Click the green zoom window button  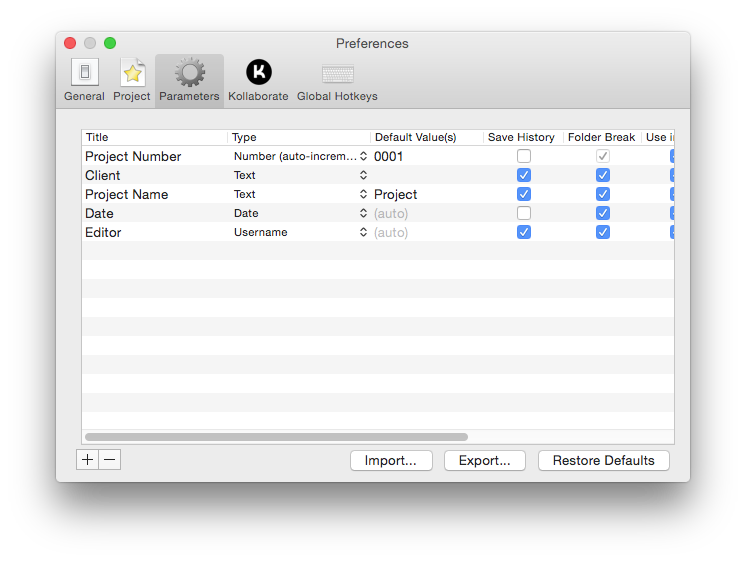point(110,43)
